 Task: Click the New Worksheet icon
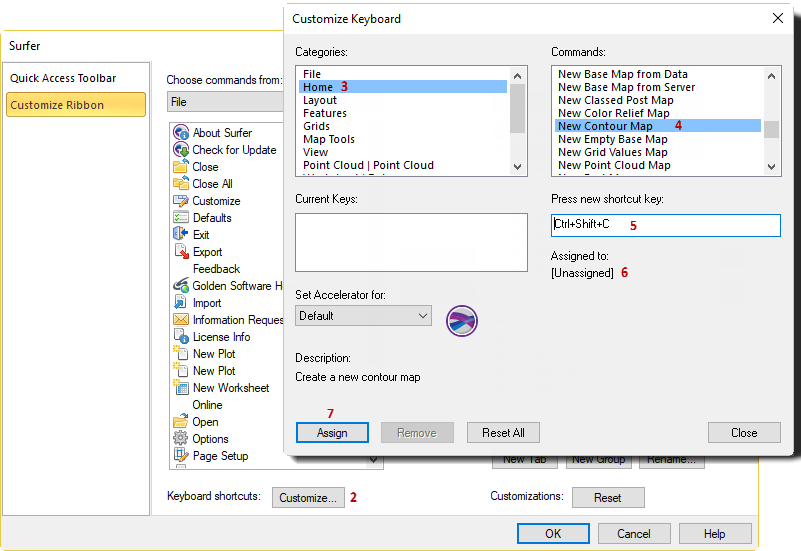(181, 388)
